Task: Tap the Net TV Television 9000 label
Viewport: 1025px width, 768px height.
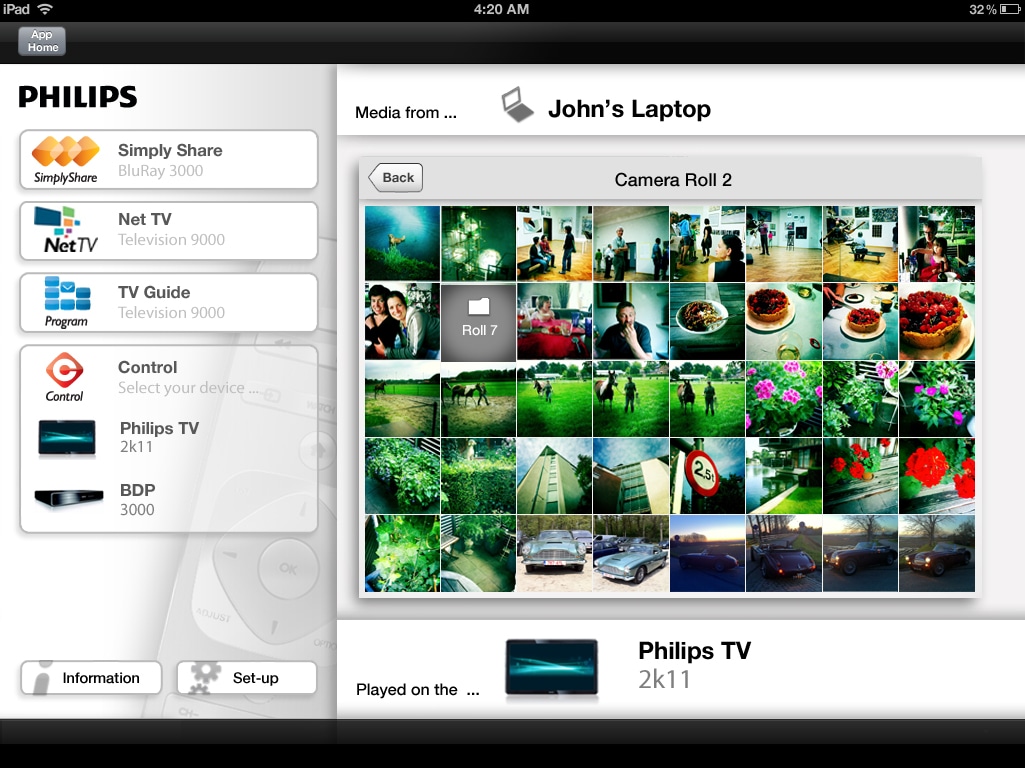Action: tap(171, 229)
